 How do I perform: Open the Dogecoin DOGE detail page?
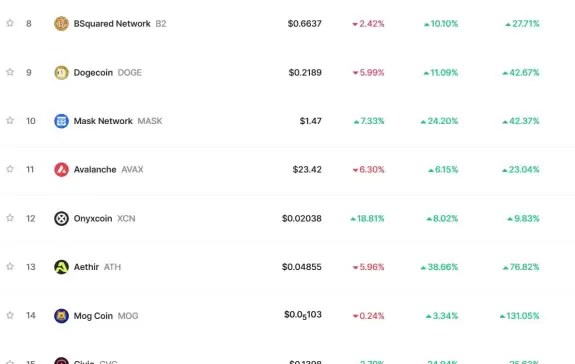(x=107, y=73)
